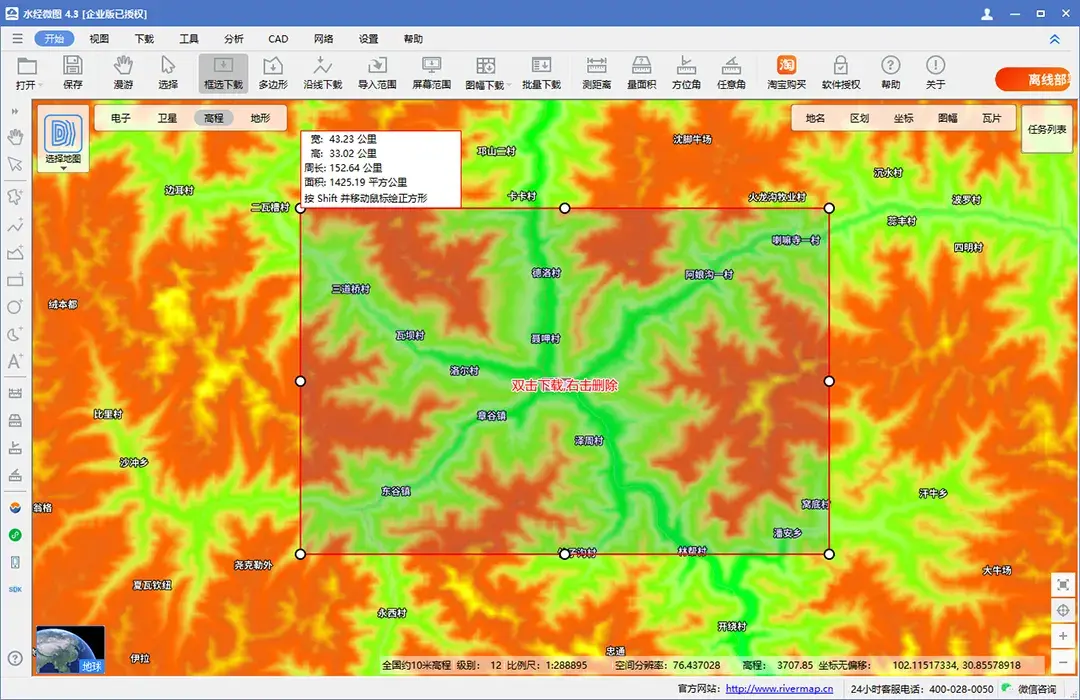This screenshot has width=1080, height=700.
Task: Open the 网络 ribbon tab
Action: pyautogui.click(x=324, y=39)
